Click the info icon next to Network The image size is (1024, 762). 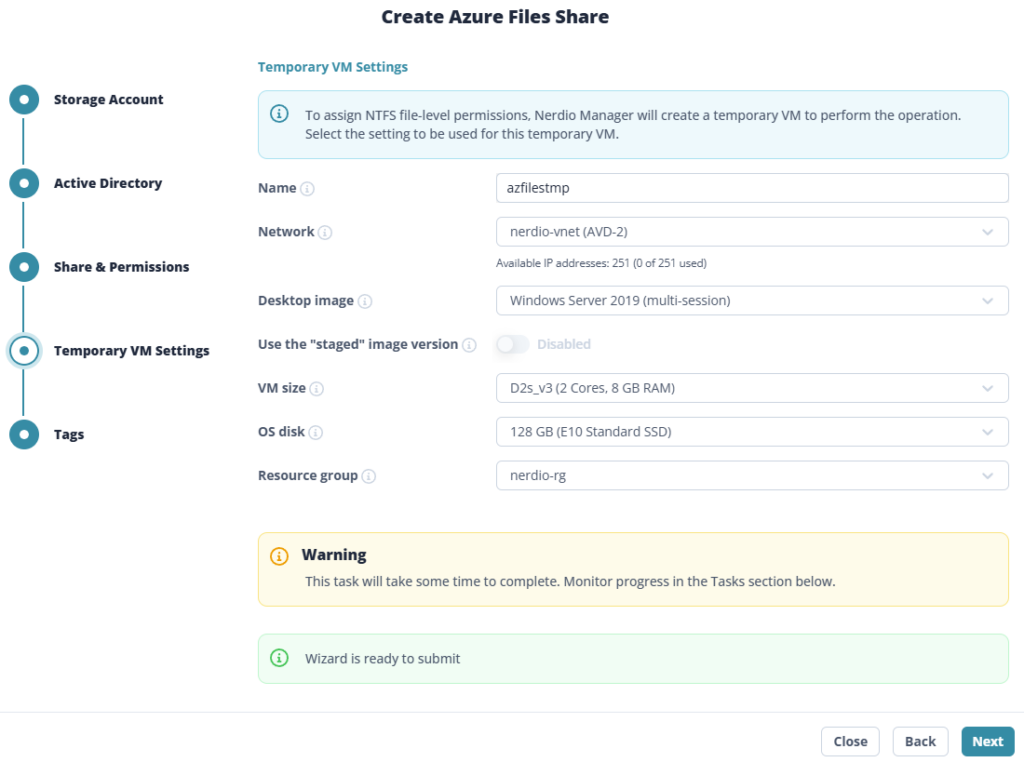pyautogui.click(x=325, y=232)
